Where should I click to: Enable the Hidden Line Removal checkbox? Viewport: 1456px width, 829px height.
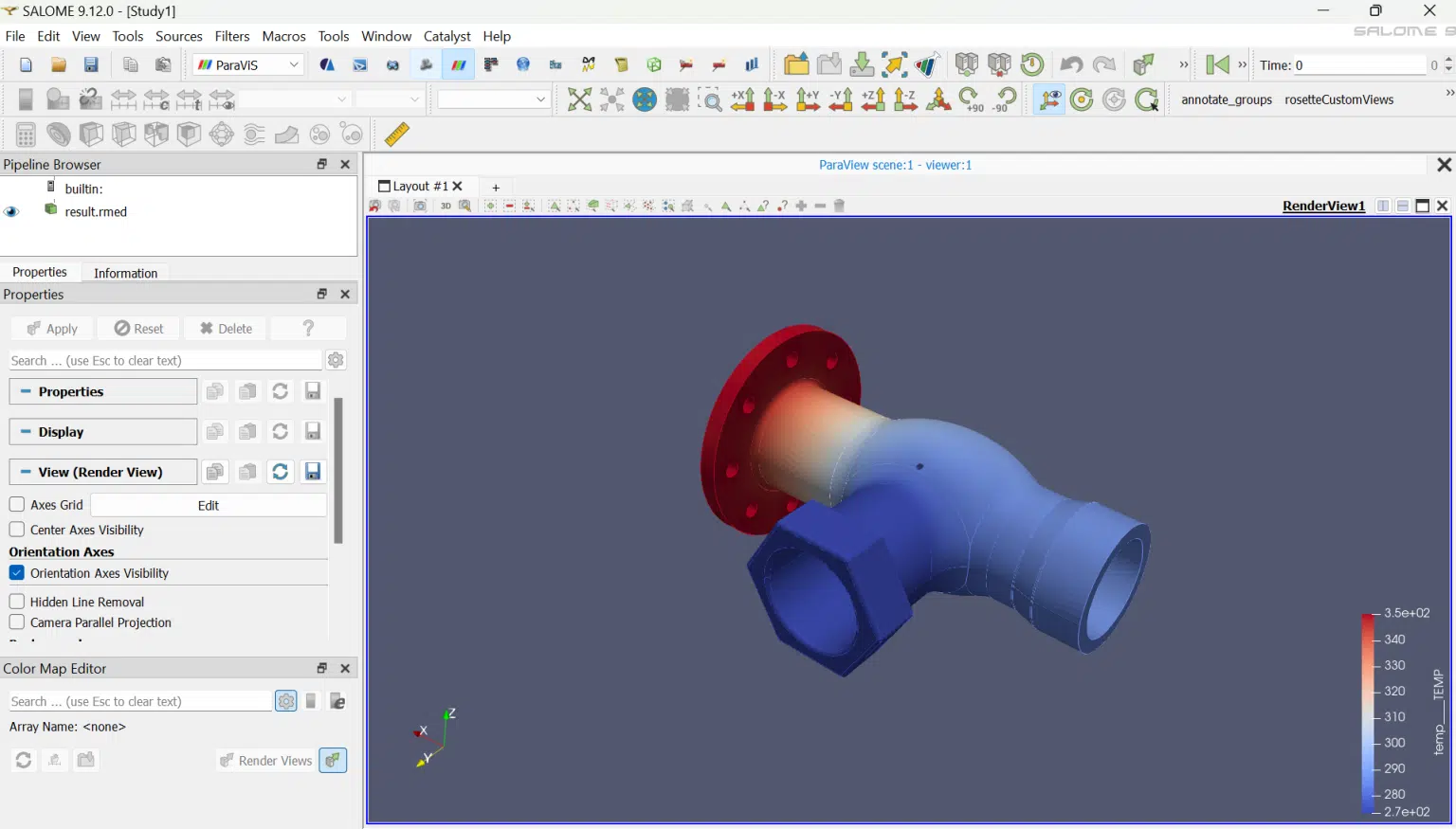(x=16, y=602)
